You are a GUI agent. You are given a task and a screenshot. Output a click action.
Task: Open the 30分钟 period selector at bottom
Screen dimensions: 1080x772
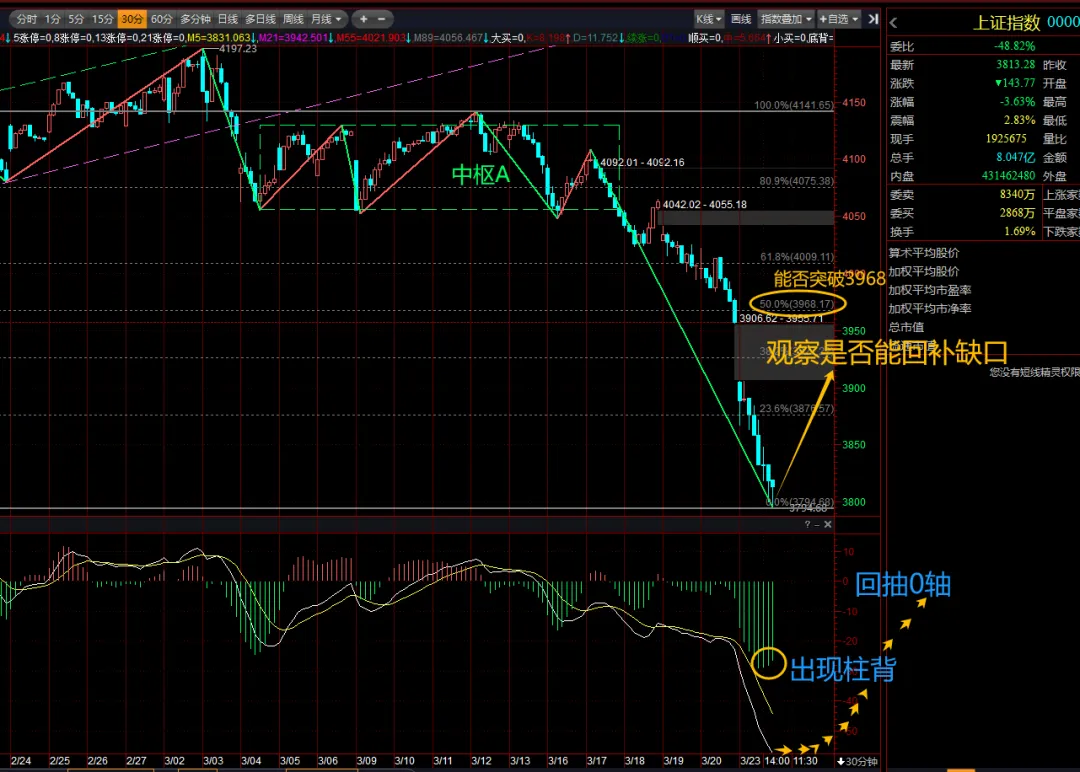point(858,761)
